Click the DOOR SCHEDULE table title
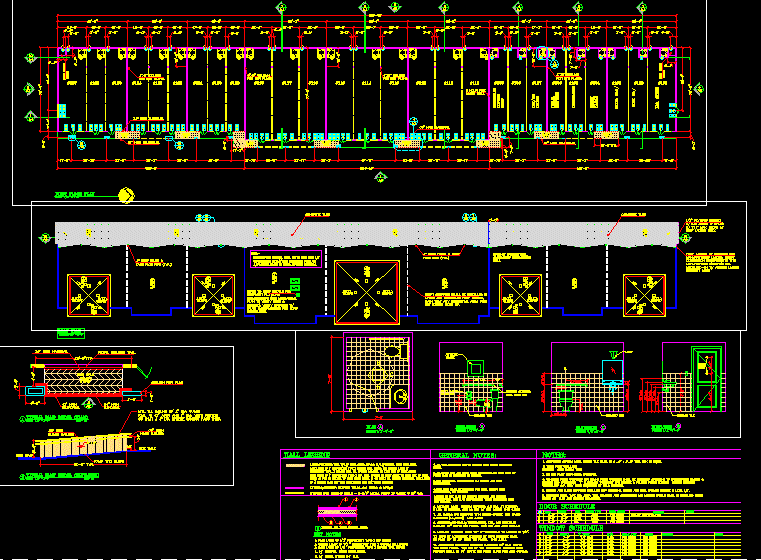Screen dimensions: 761x560 pos(568,507)
